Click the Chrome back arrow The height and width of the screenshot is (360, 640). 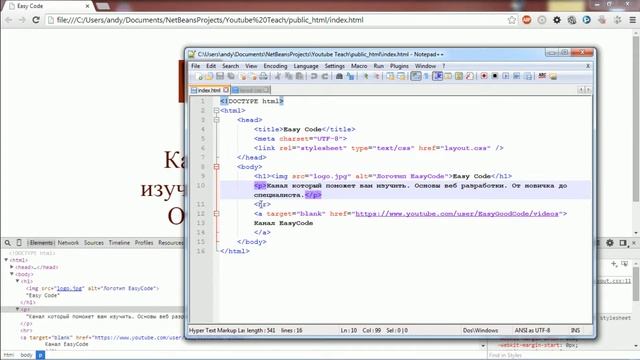(x=9, y=20)
